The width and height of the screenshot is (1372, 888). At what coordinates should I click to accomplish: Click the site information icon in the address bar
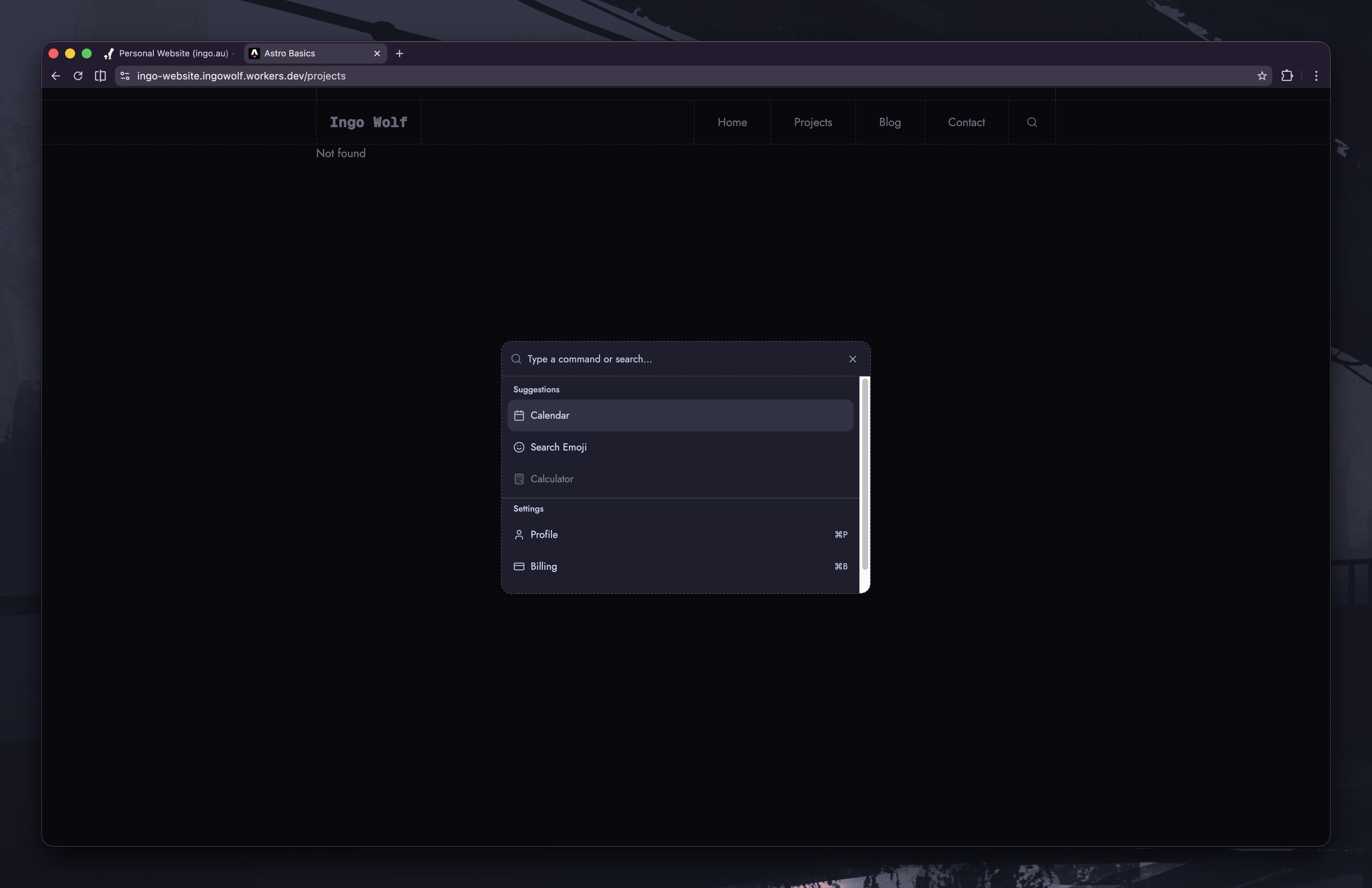click(125, 76)
